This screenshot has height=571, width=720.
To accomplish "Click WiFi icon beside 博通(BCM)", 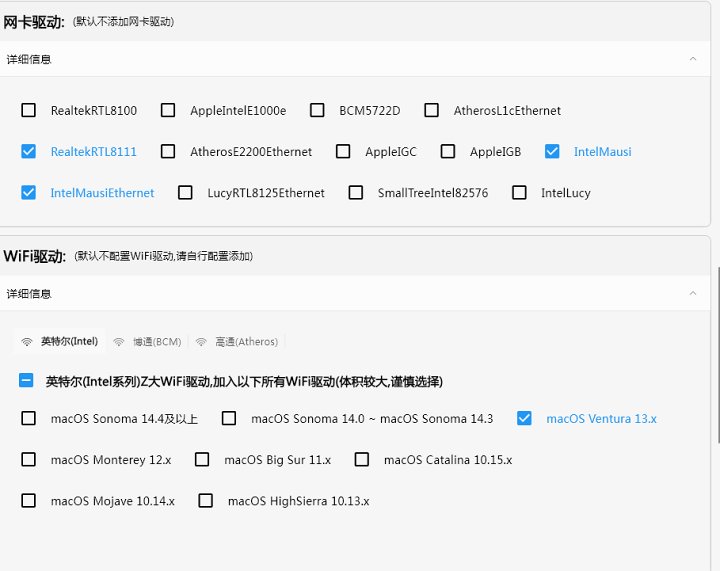I will (119, 342).
